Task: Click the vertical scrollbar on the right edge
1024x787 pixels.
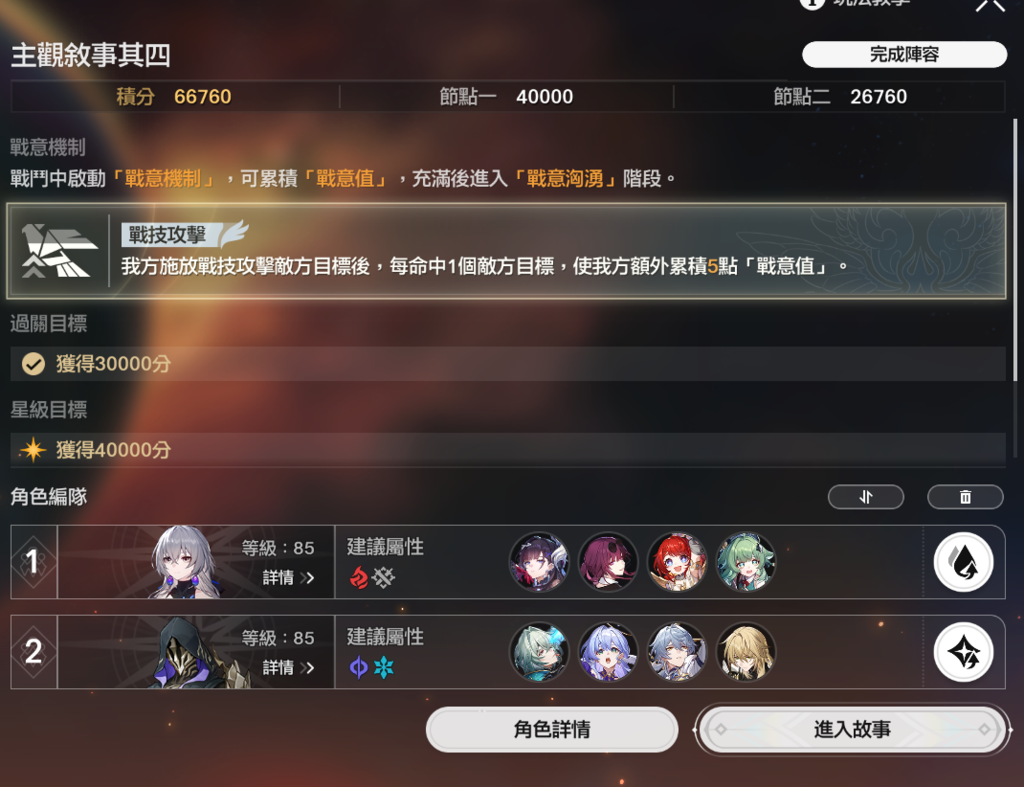Action: [x=1015, y=249]
